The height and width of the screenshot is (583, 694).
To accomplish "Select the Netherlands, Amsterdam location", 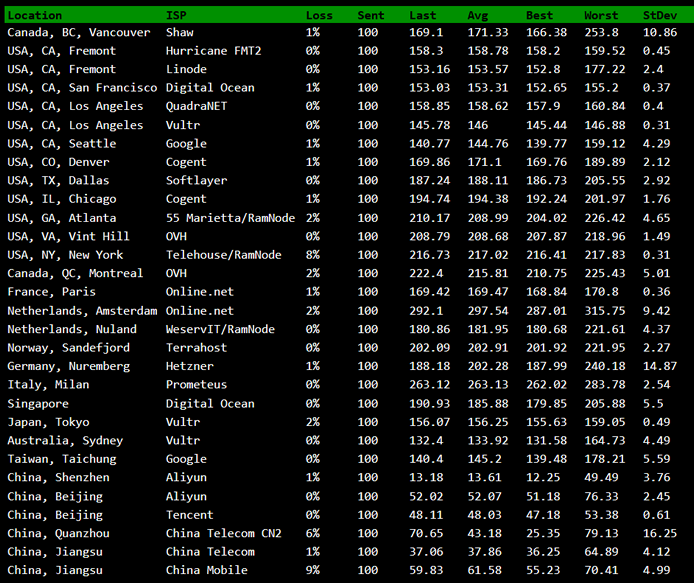I will coord(82,311).
